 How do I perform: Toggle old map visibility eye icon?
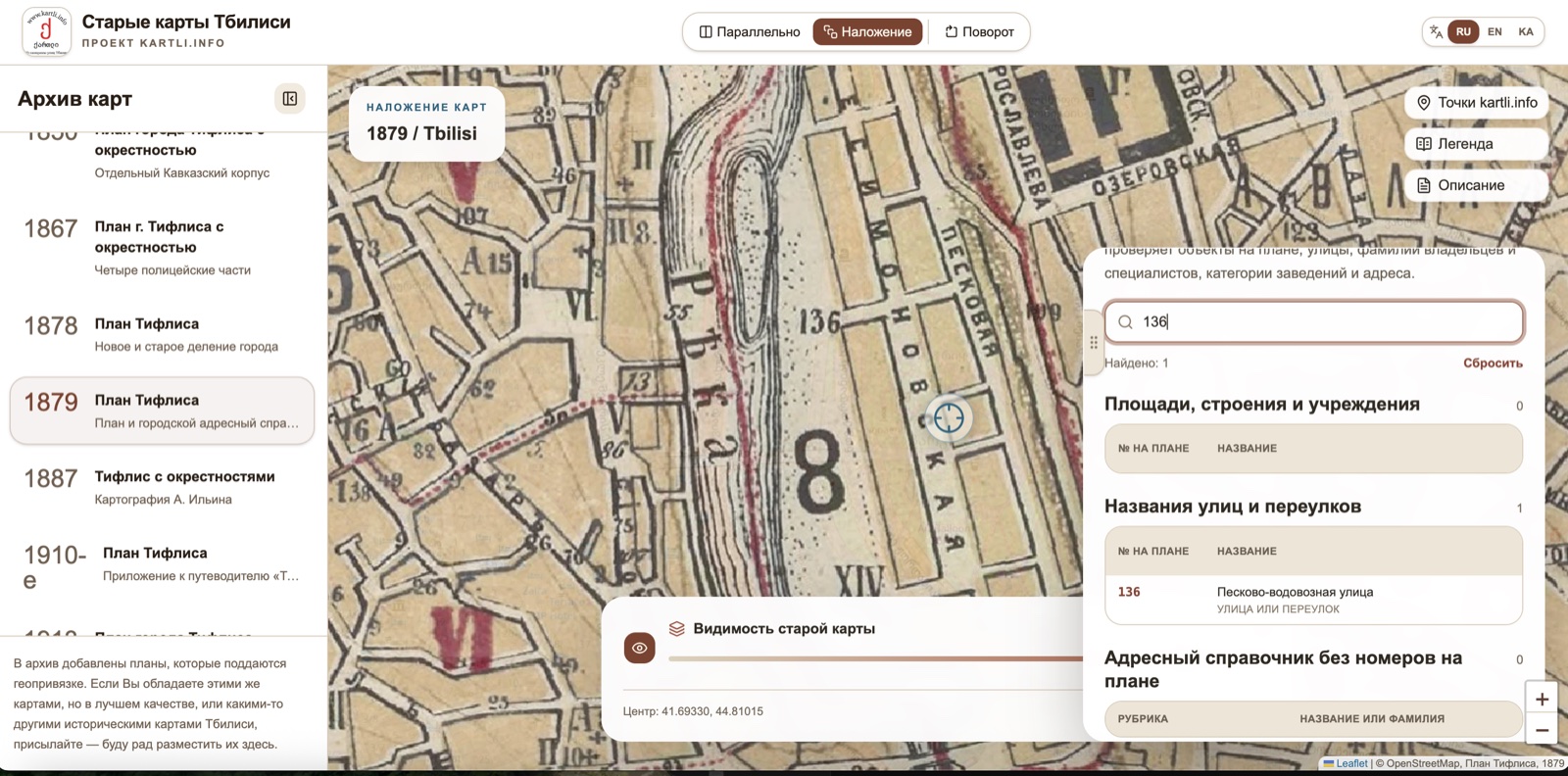point(640,648)
